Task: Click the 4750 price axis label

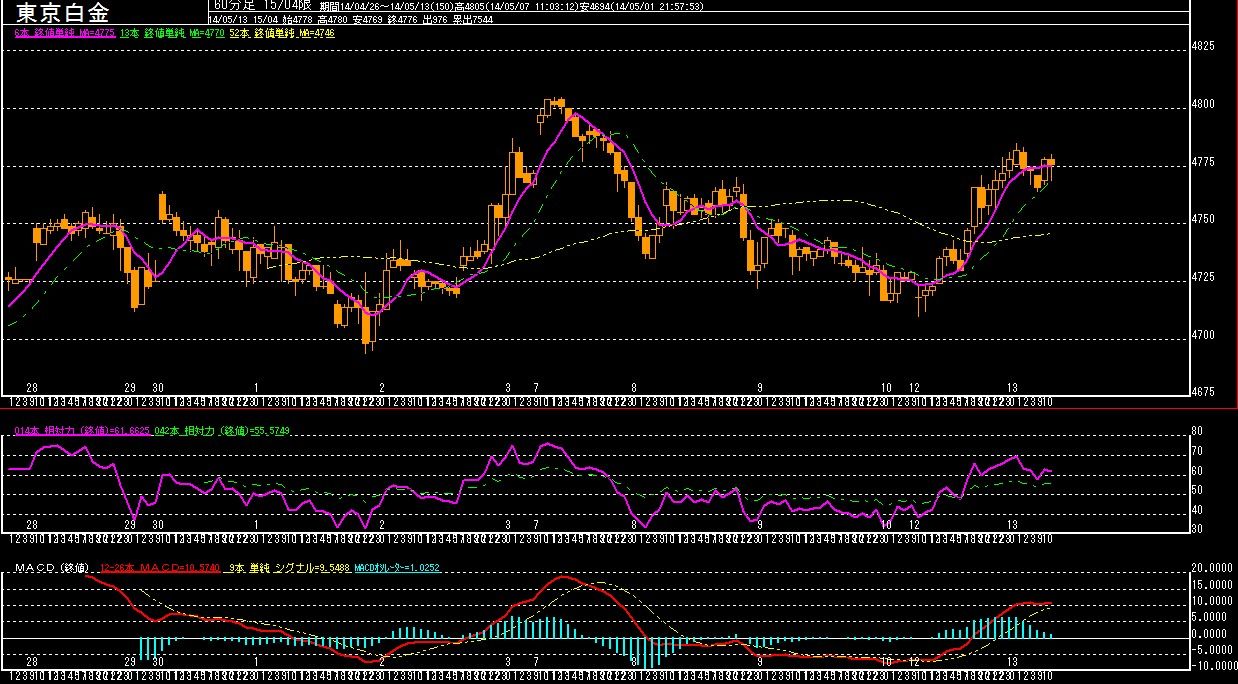Action: (x=1204, y=219)
